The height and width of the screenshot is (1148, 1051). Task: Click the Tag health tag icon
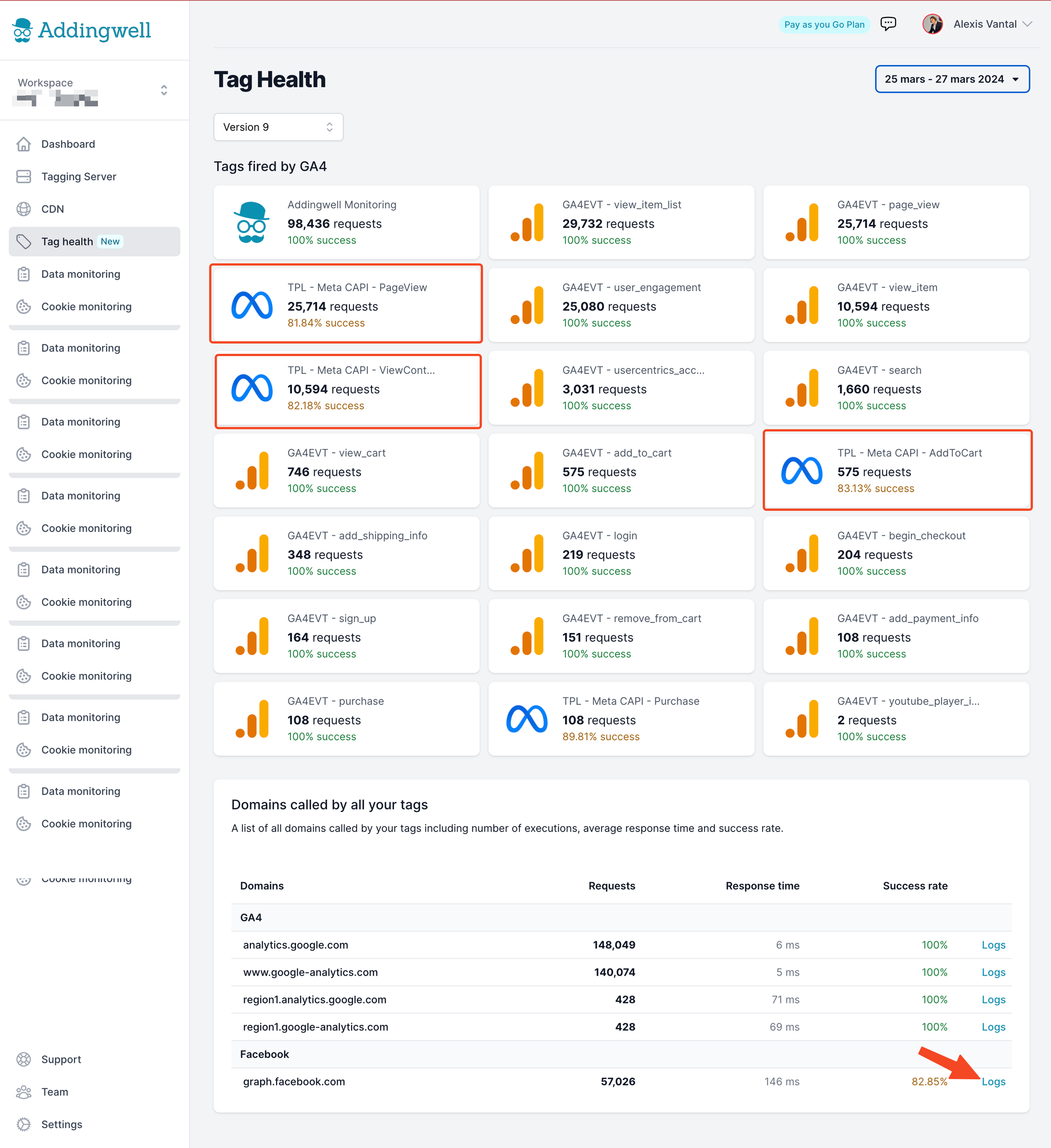tap(24, 242)
